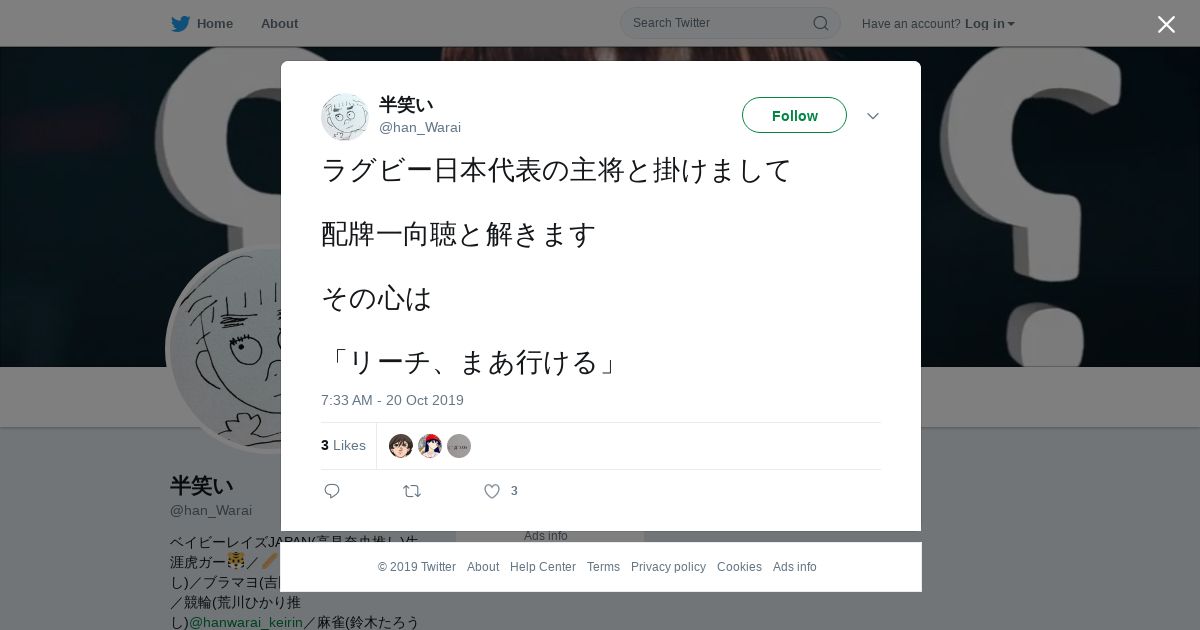The height and width of the screenshot is (630, 1200).
Task: Open the About tab in top bar
Action: coord(279,23)
